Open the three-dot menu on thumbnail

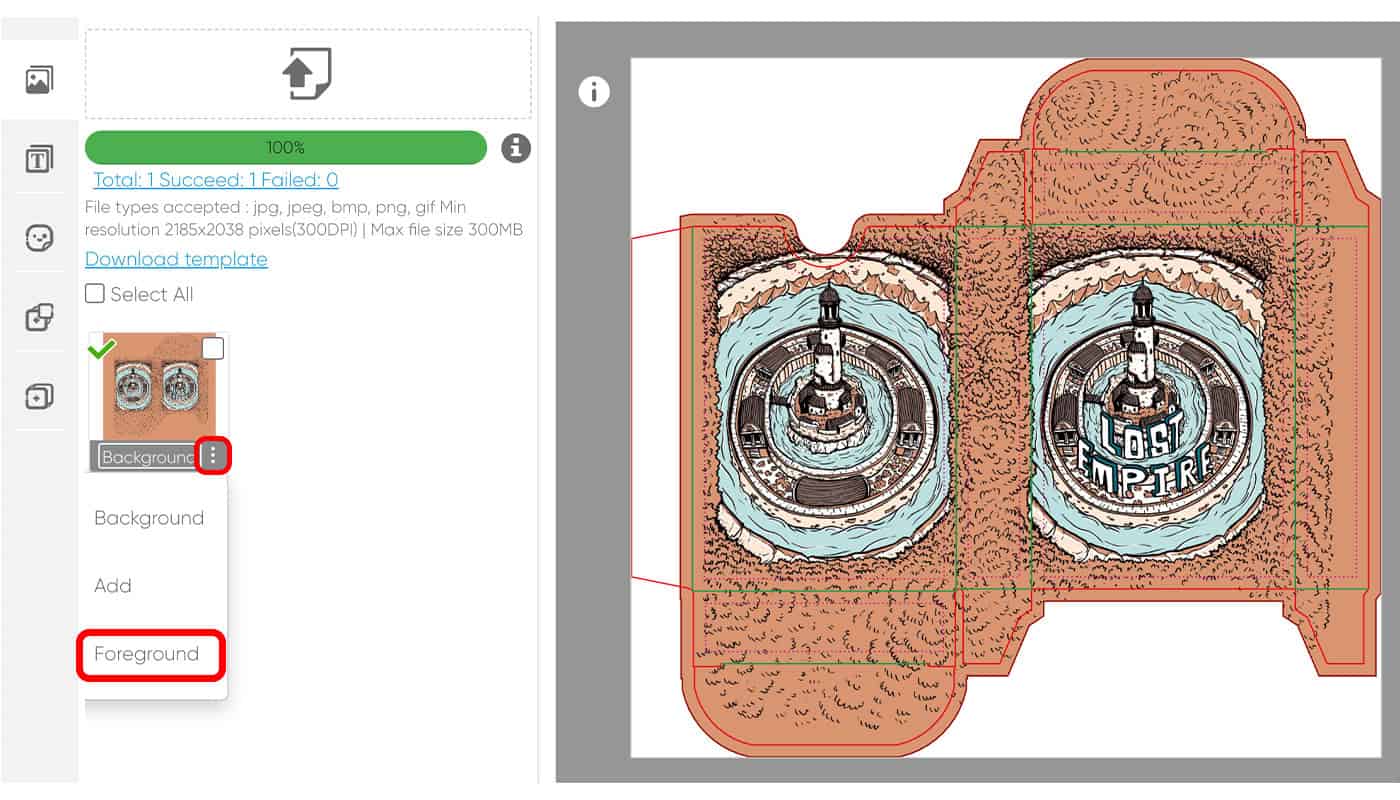213,456
